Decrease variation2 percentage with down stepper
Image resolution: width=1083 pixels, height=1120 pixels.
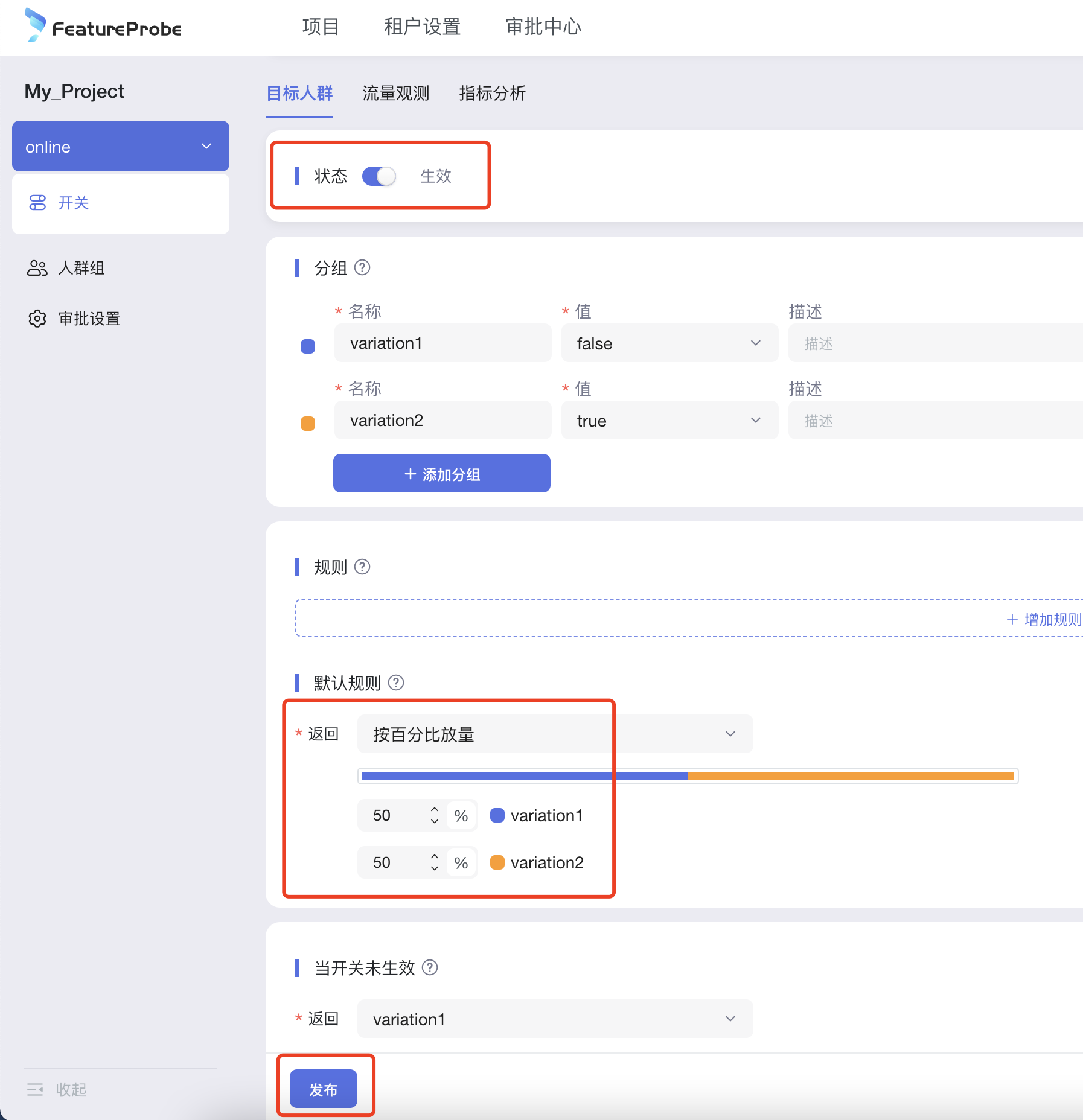435,868
